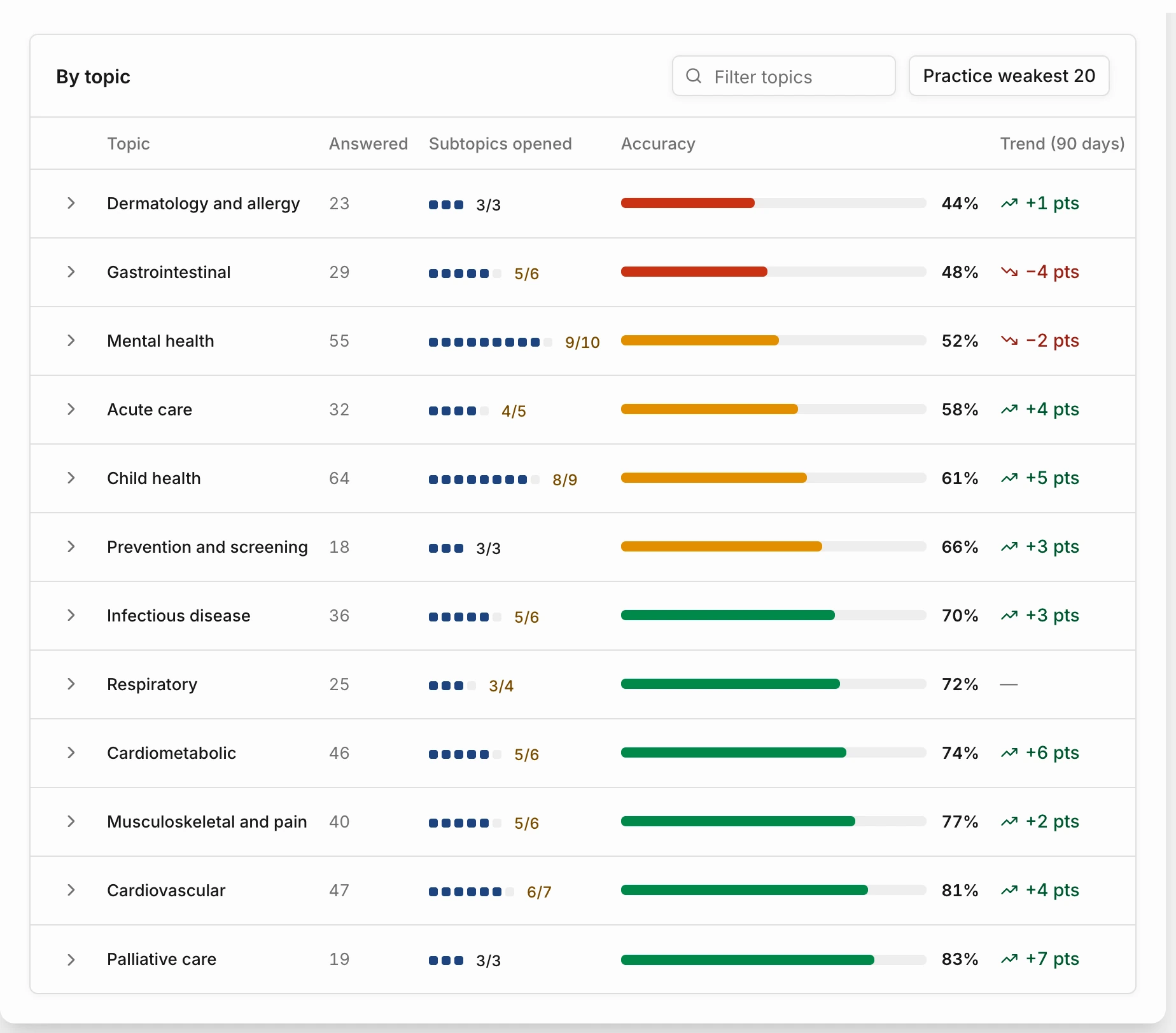
Task: Expand the Musculoskeletal and pain row
Action: point(71,822)
